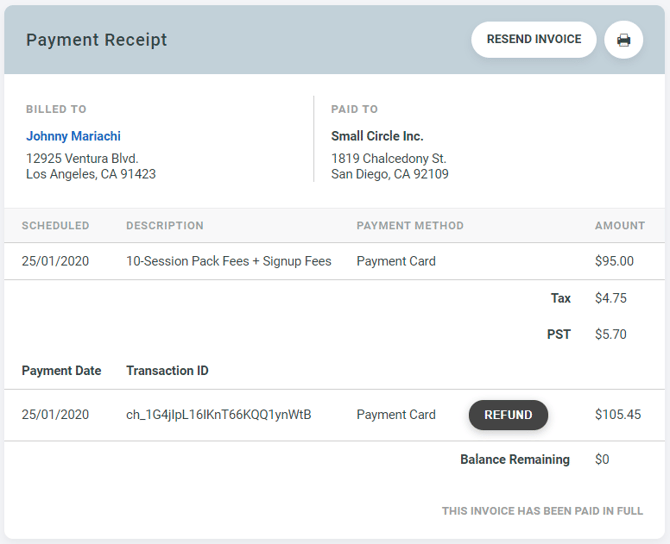
Task: Click the $105.45 total paid amount
Action: click(617, 415)
